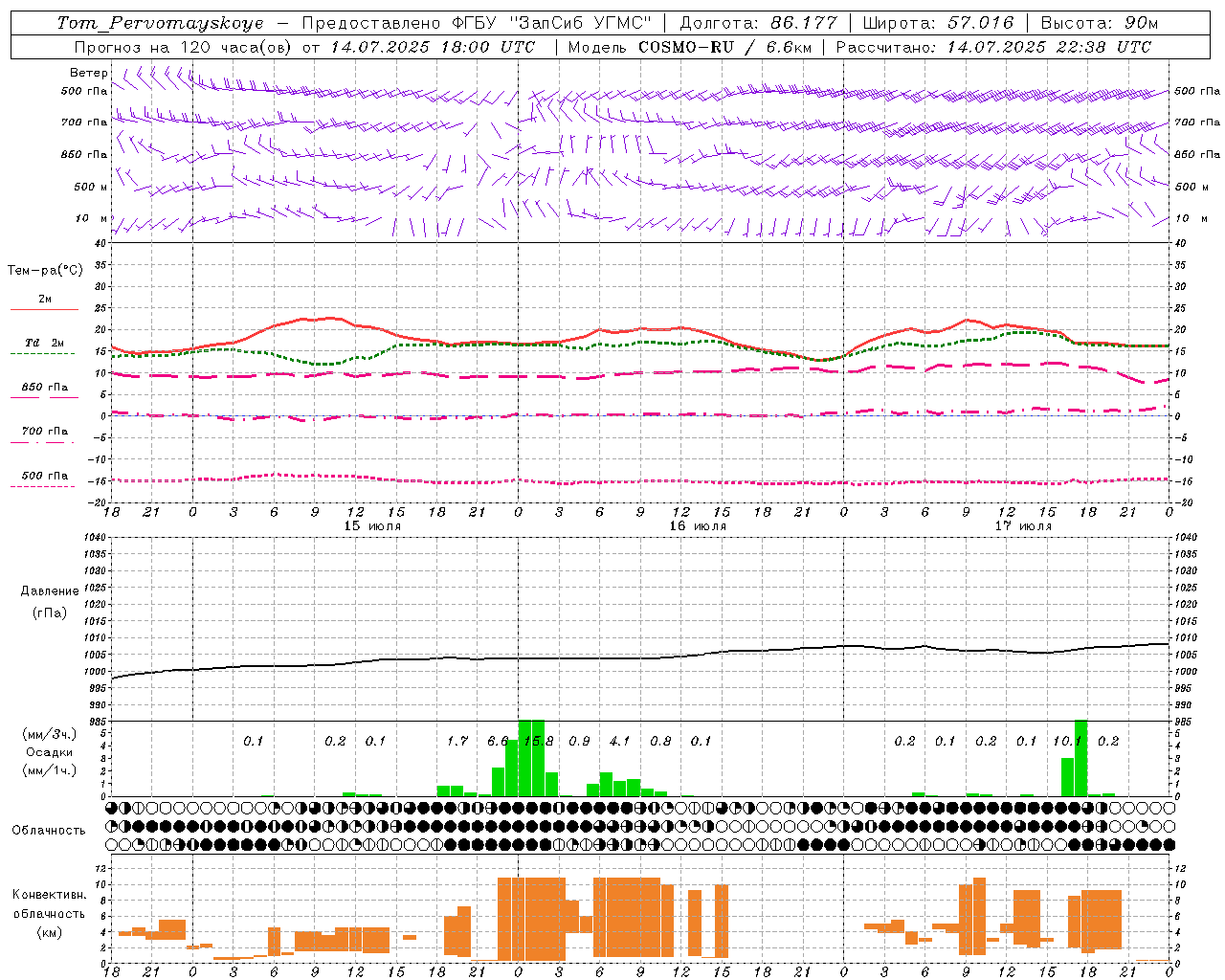The image size is (1225, 980).
Task: Click the Облачность cloud cover label
Action: 49,831
